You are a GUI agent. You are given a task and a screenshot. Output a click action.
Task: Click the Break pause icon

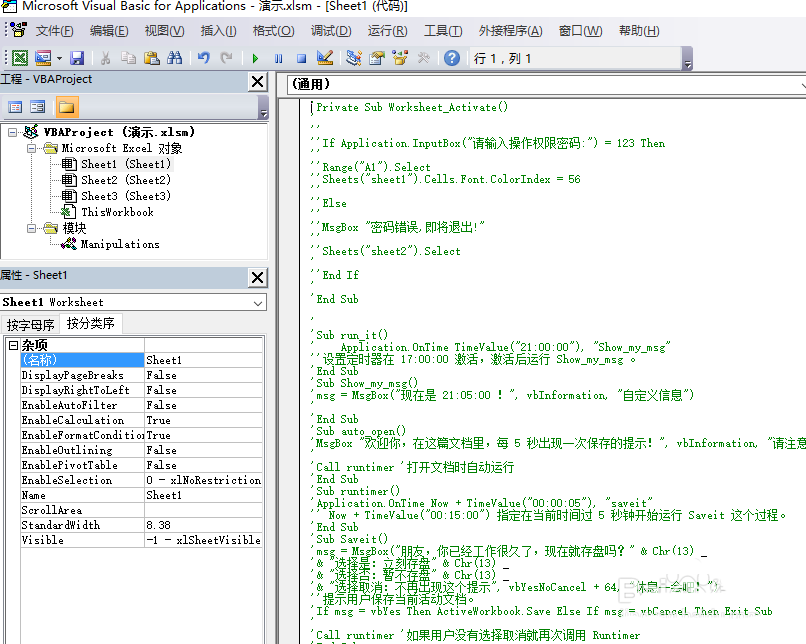[278, 58]
